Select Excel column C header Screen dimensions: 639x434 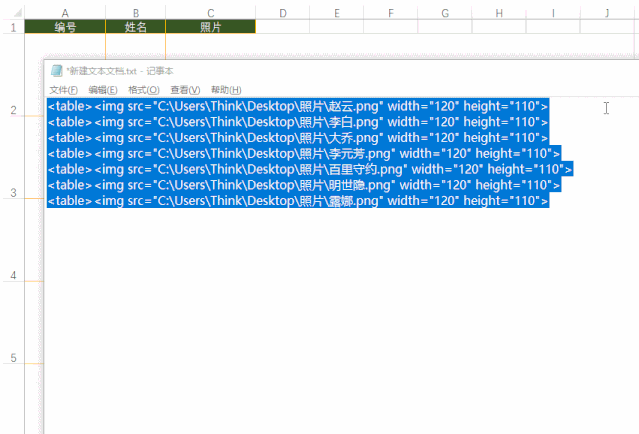pyautogui.click(x=211, y=13)
